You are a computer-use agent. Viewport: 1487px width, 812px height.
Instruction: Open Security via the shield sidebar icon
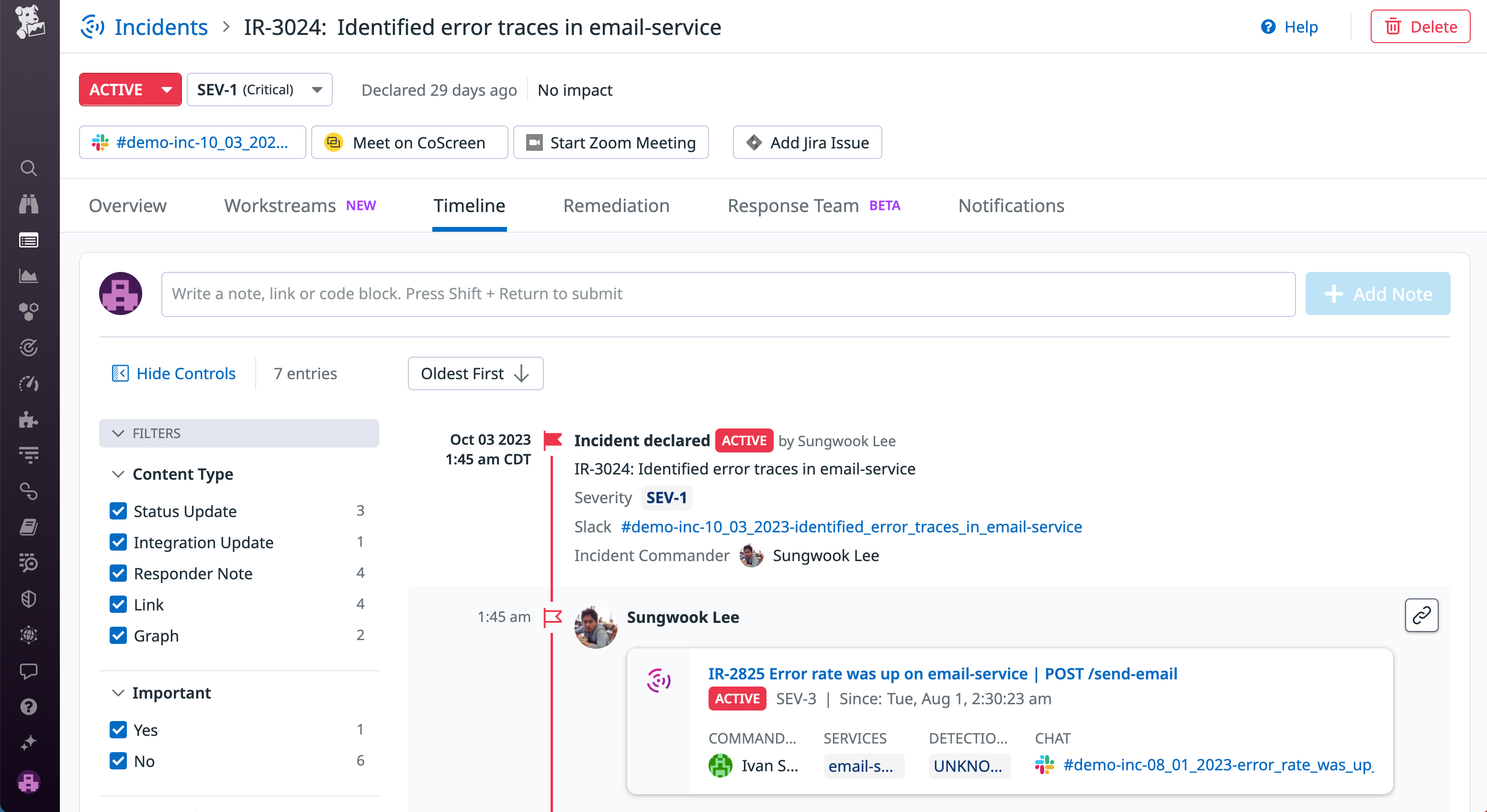pyautogui.click(x=28, y=598)
